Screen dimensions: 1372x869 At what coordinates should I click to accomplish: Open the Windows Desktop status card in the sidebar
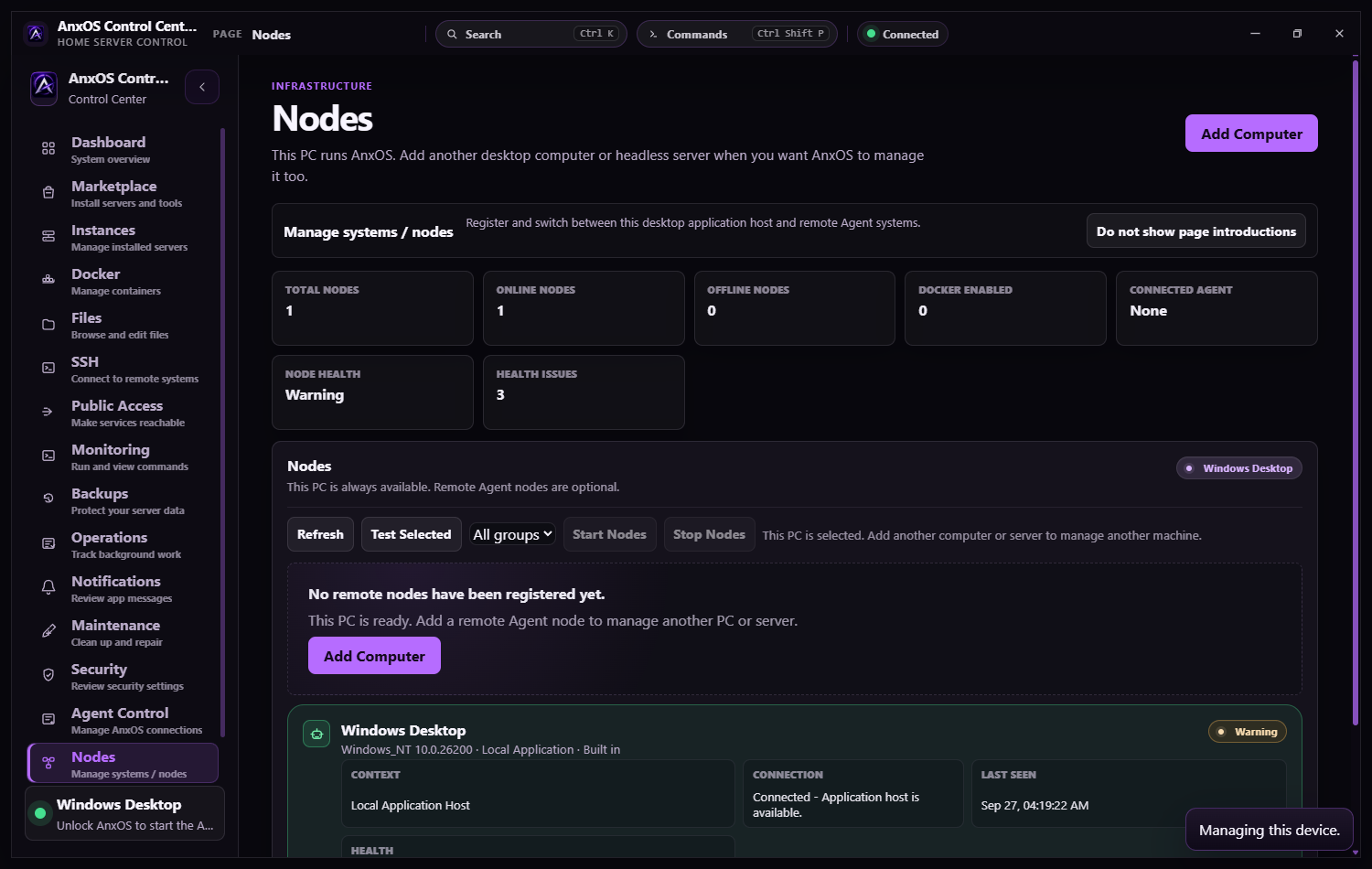point(124,813)
